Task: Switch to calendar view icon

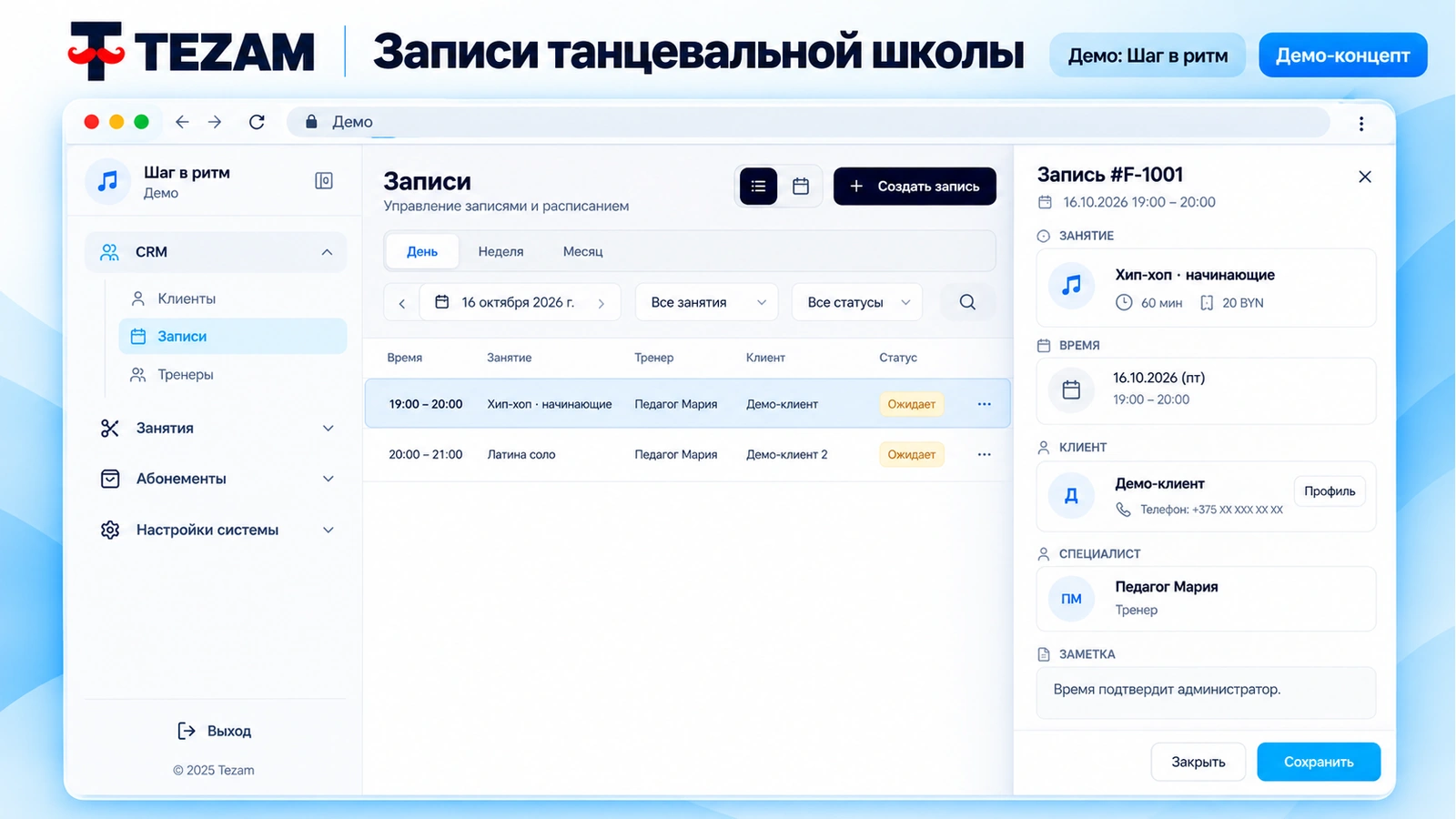Action: coord(801,187)
